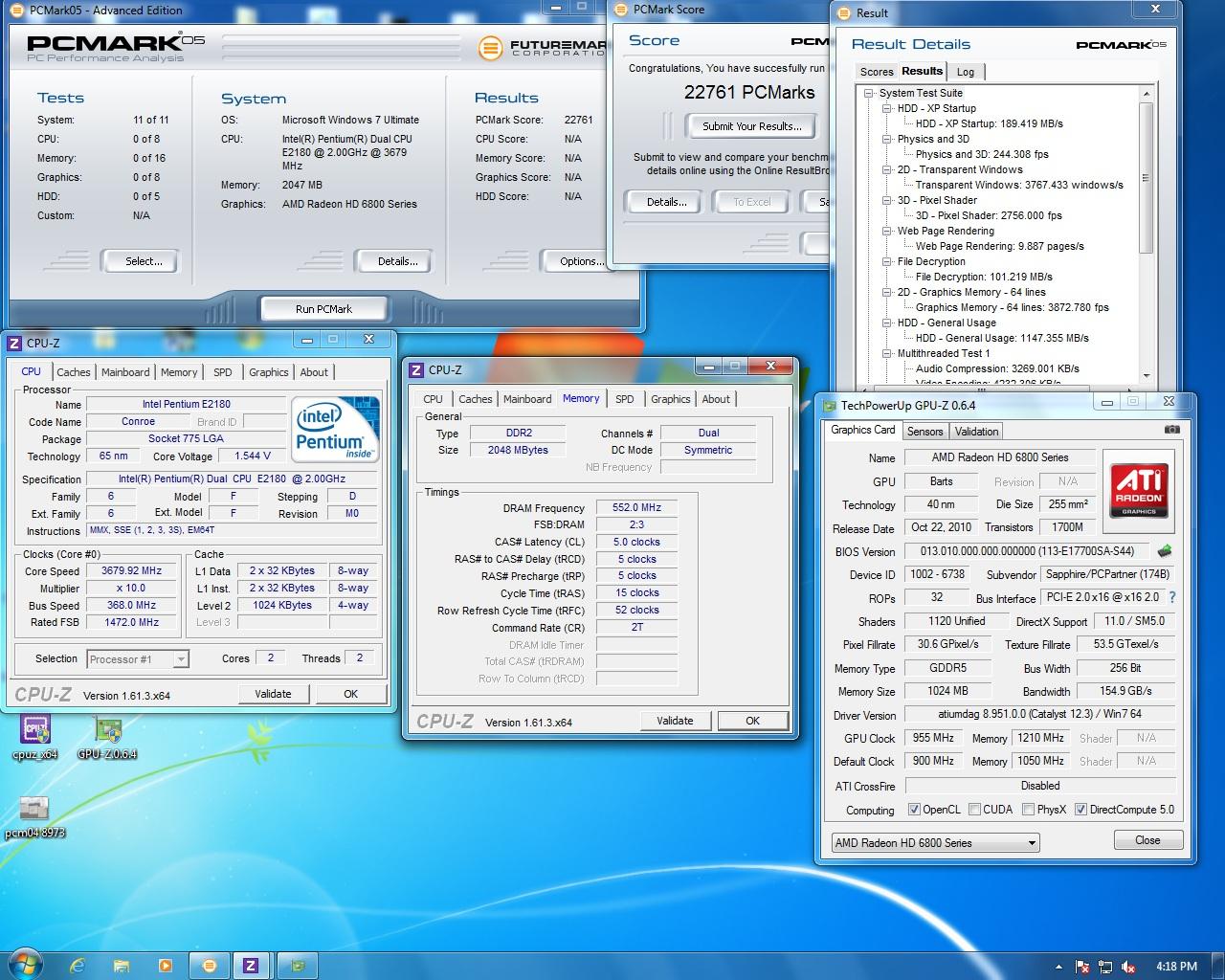Click the ATI Radeon logo in GPU-Z
This screenshot has height=980, width=1225.
pyautogui.click(x=1139, y=491)
